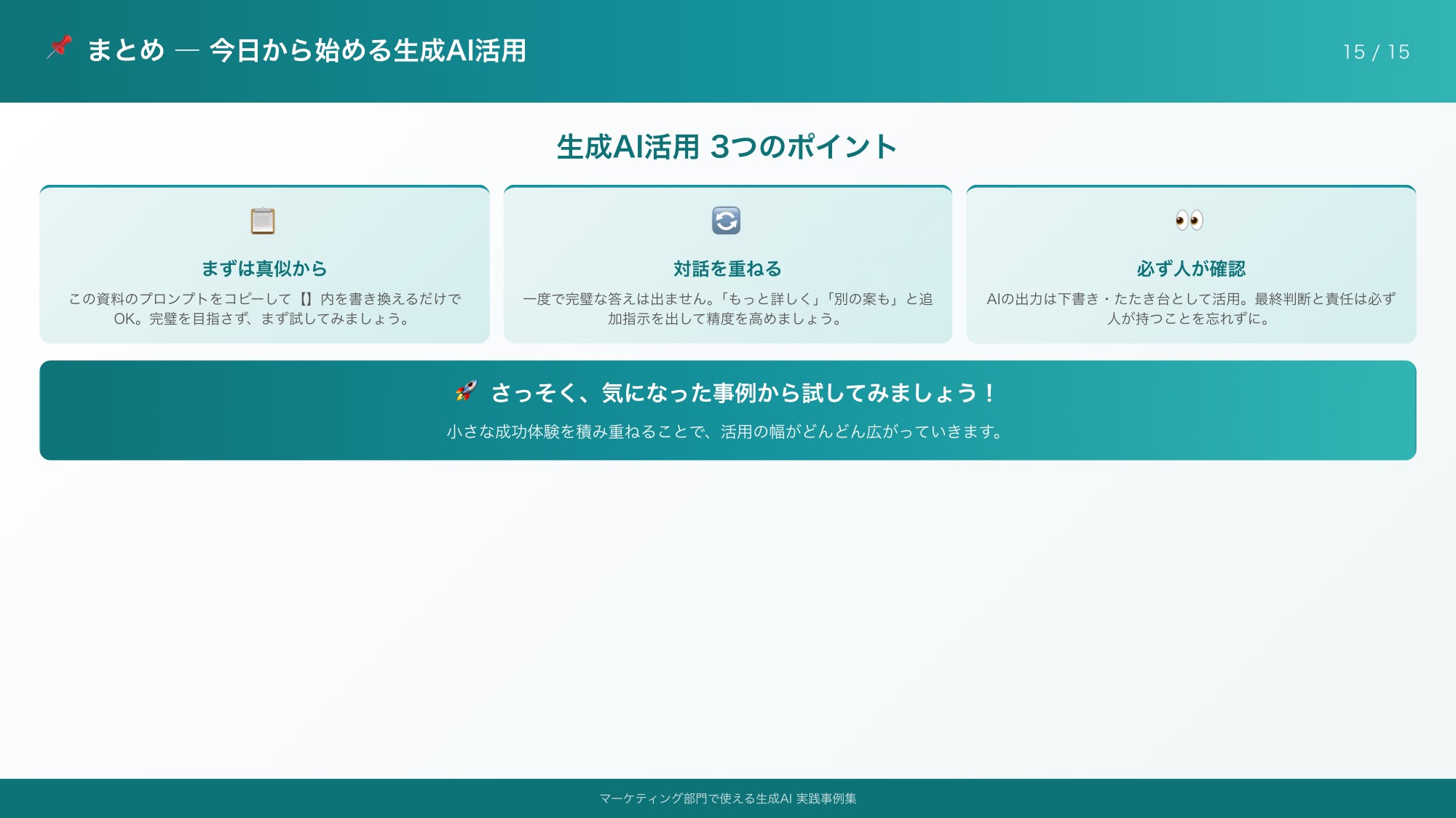Click the clipboard icon above まずは真似から
The height and width of the screenshot is (818, 1456).
263,221
